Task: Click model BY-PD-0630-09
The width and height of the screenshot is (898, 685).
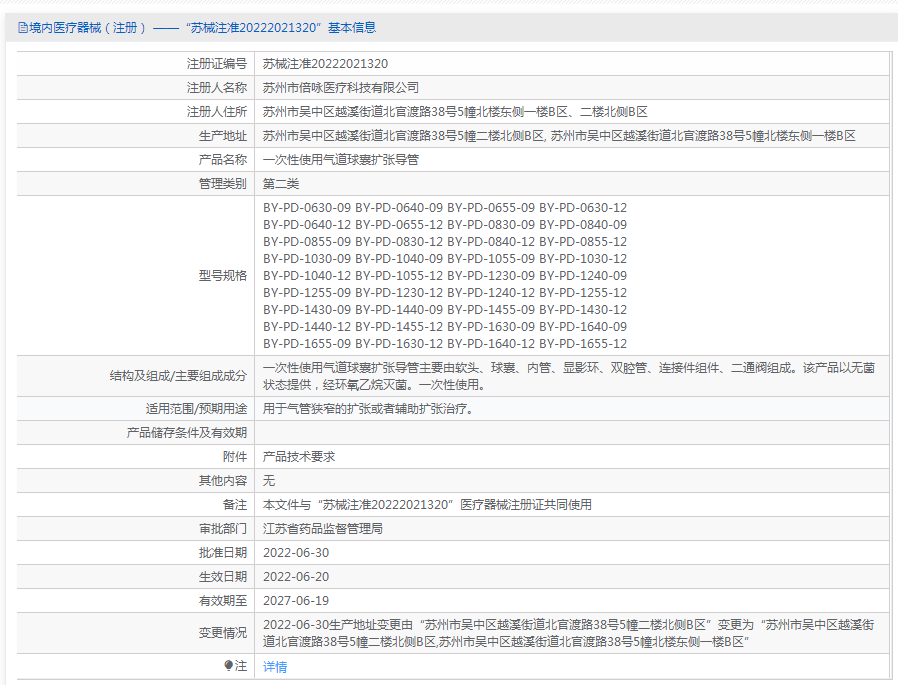Action: coord(307,207)
